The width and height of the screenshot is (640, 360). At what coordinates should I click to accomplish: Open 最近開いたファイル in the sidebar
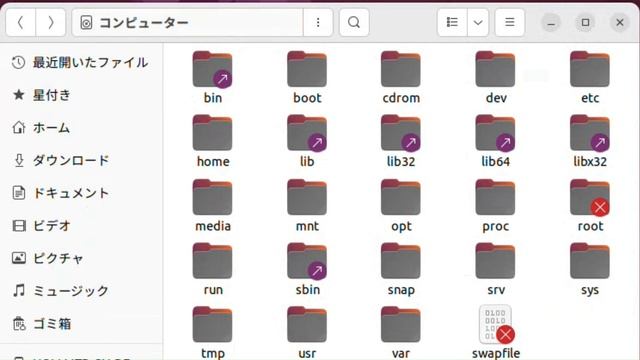pos(81,62)
